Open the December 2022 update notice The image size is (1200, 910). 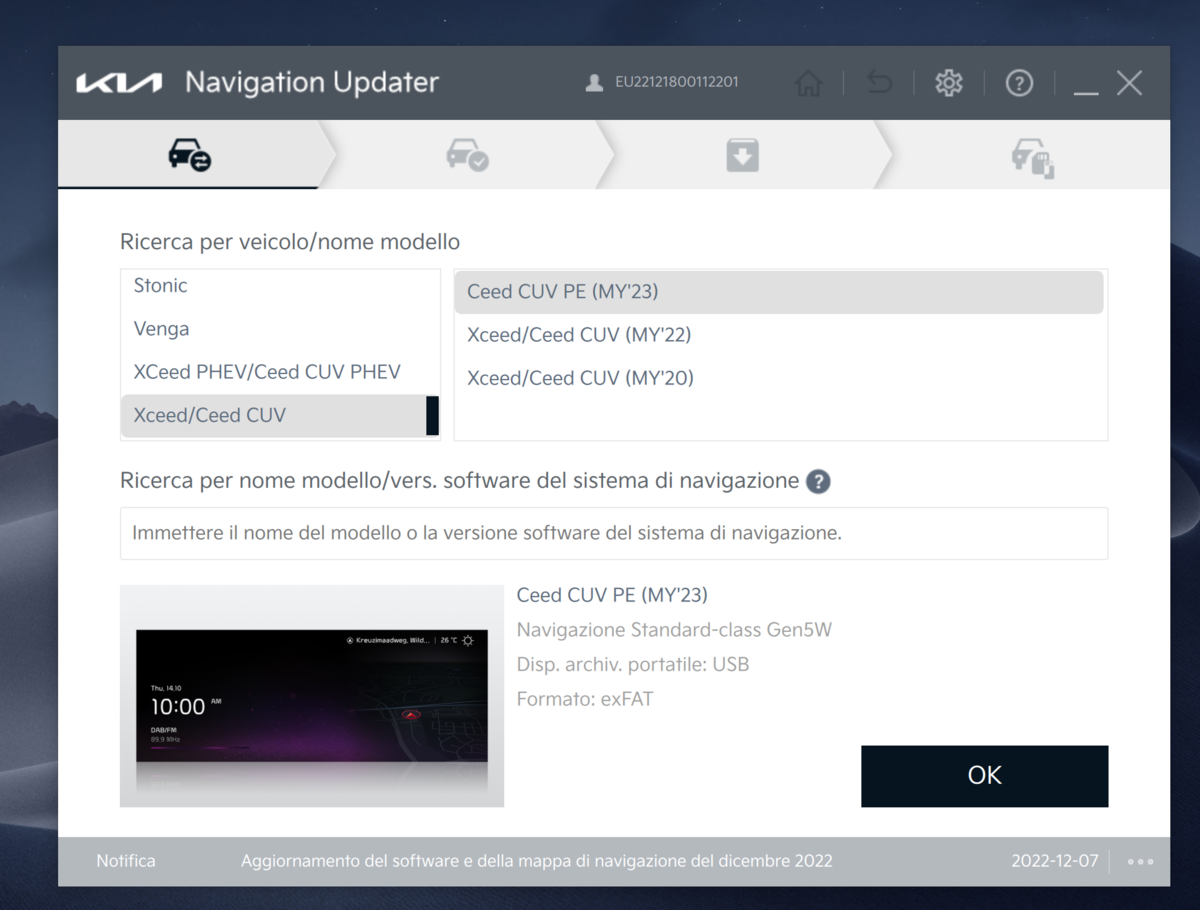pos(536,861)
